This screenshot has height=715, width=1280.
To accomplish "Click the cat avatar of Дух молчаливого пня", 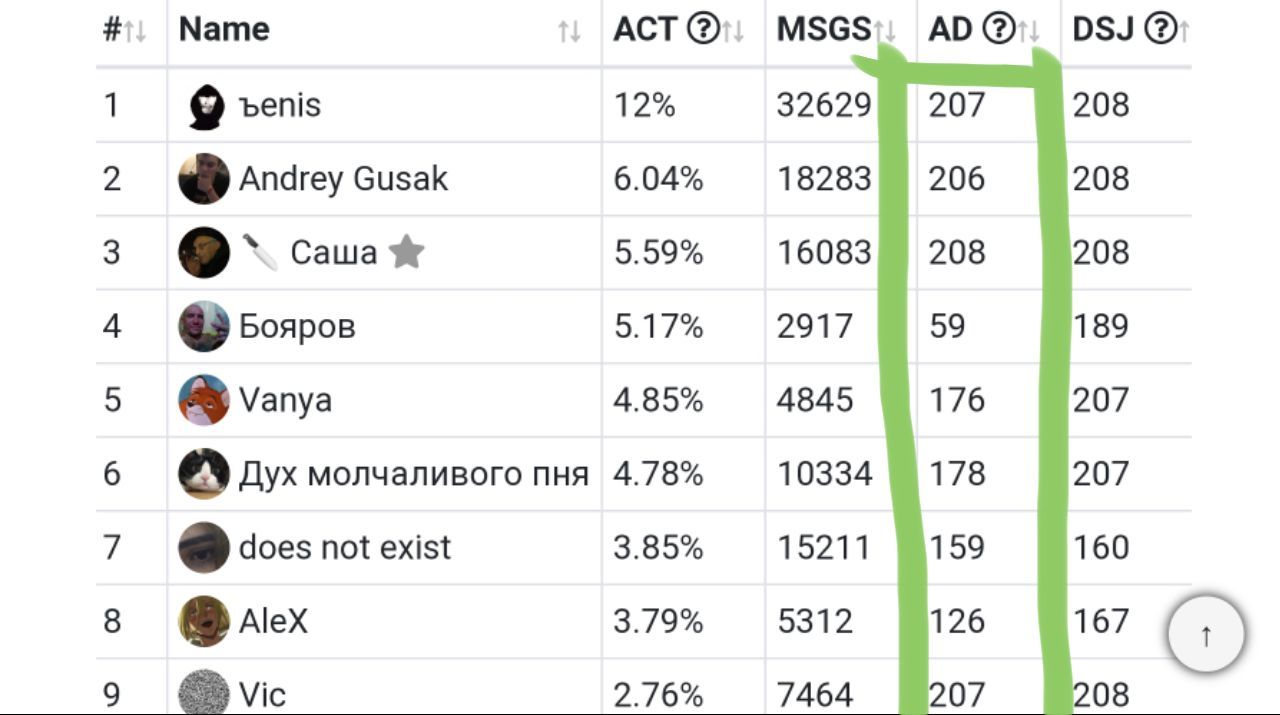I will pos(204,474).
